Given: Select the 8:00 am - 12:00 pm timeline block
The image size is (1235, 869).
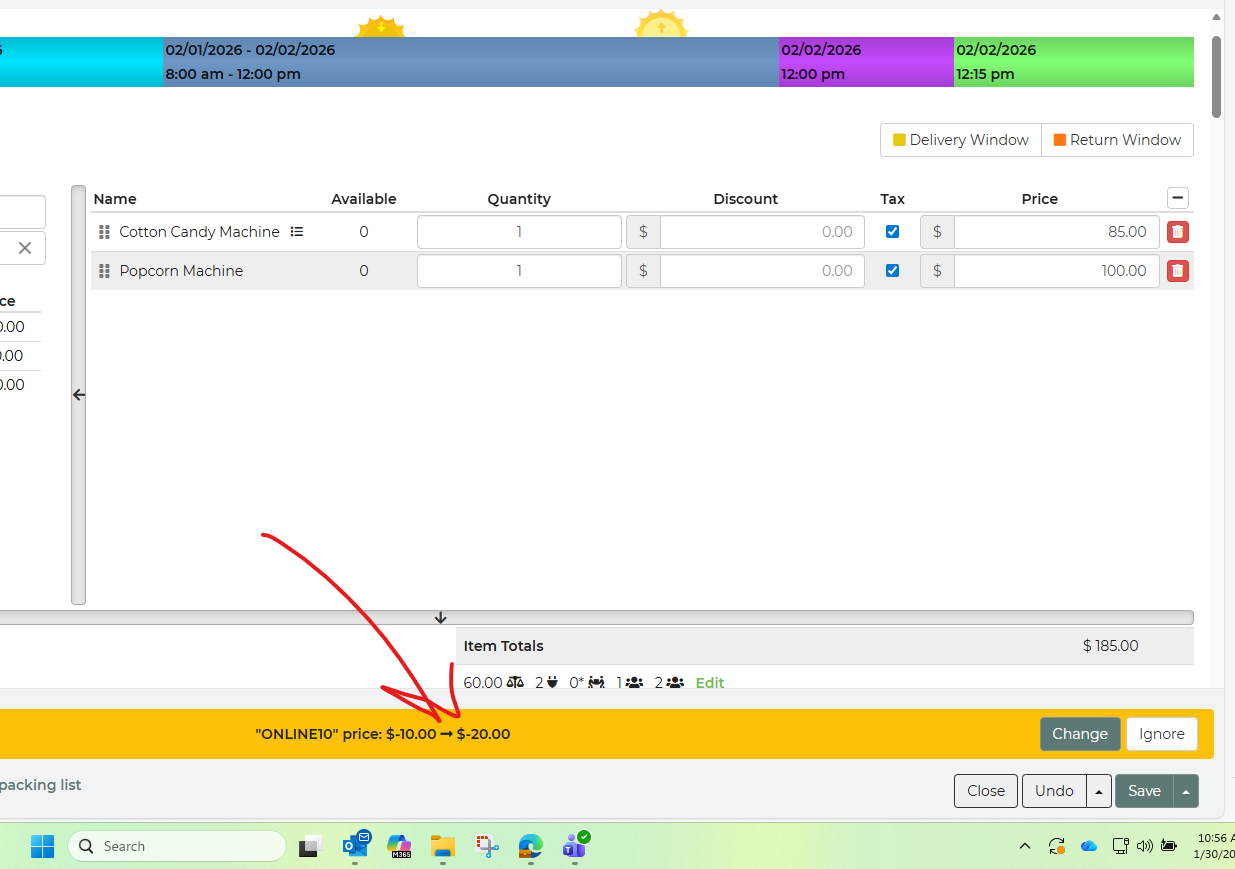Looking at the screenshot, I should pyautogui.click(x=470, y=62).
